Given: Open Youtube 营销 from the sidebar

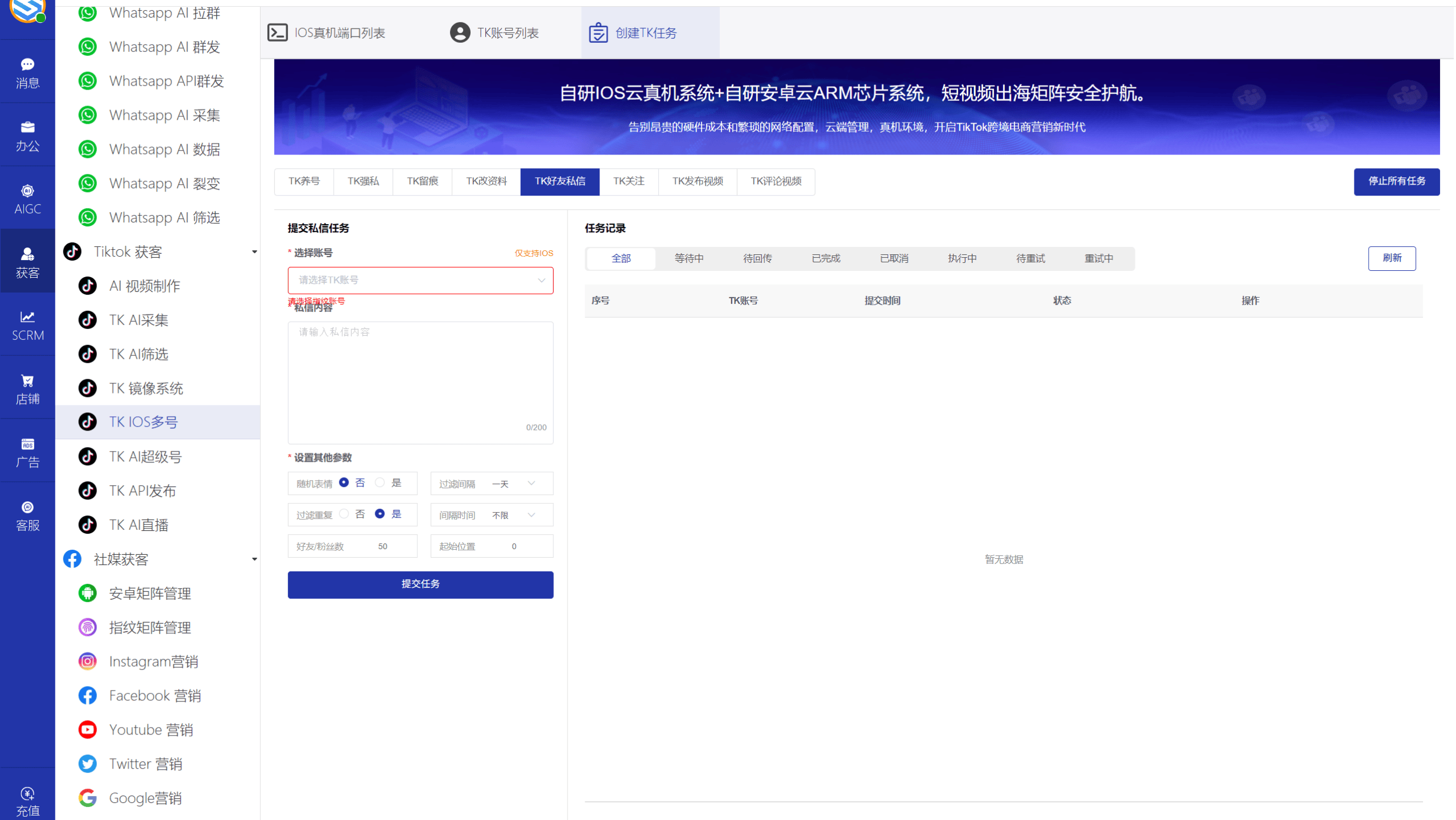Looking at the screenshot, I should 151,729.
